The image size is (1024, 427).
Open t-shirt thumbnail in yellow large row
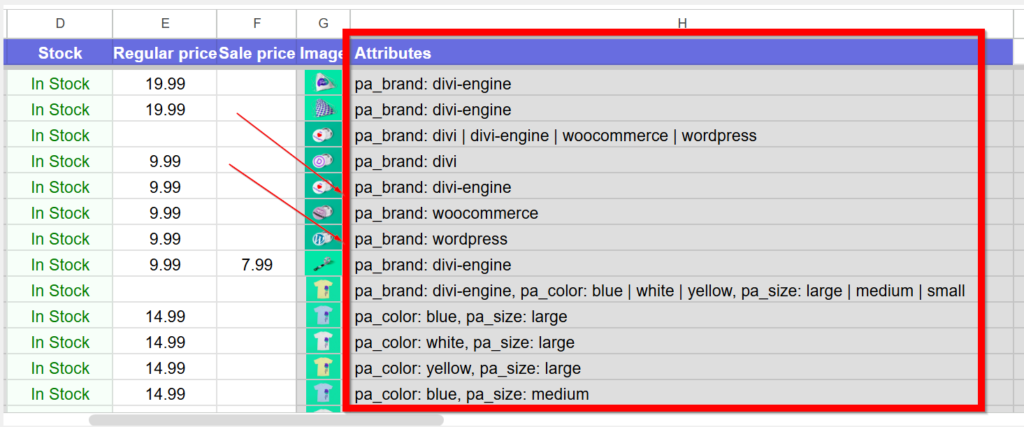coord(324,368)
